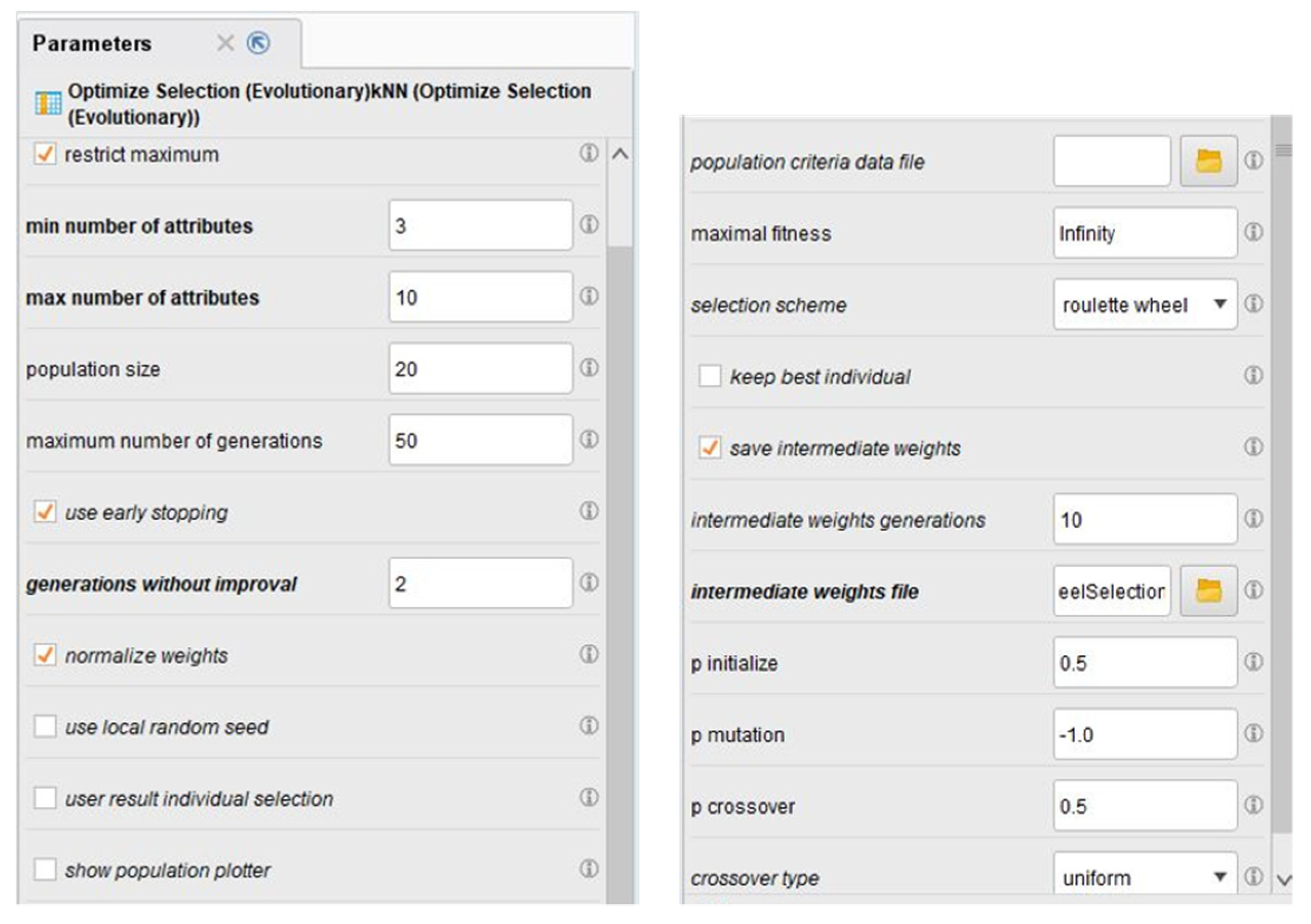1311x924 pixels.
Task: Disable the restrict maximum checkbox
Action: point(45,154)
